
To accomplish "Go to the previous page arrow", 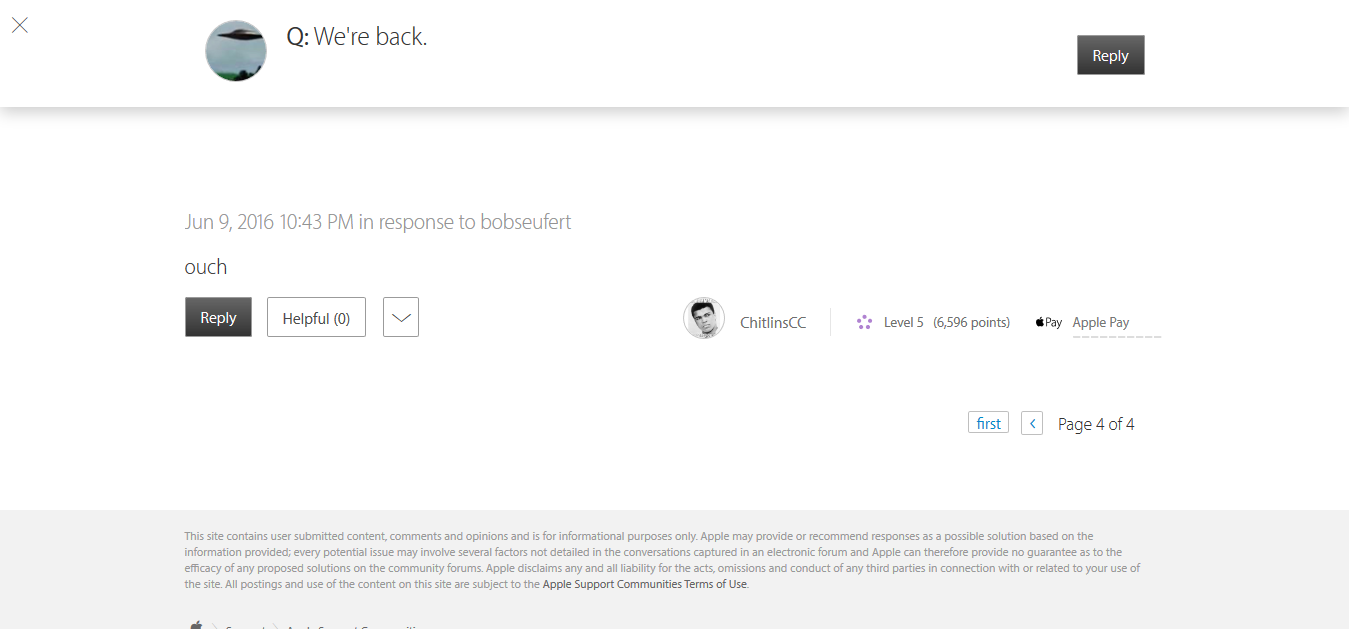I will coord(1032,423).
